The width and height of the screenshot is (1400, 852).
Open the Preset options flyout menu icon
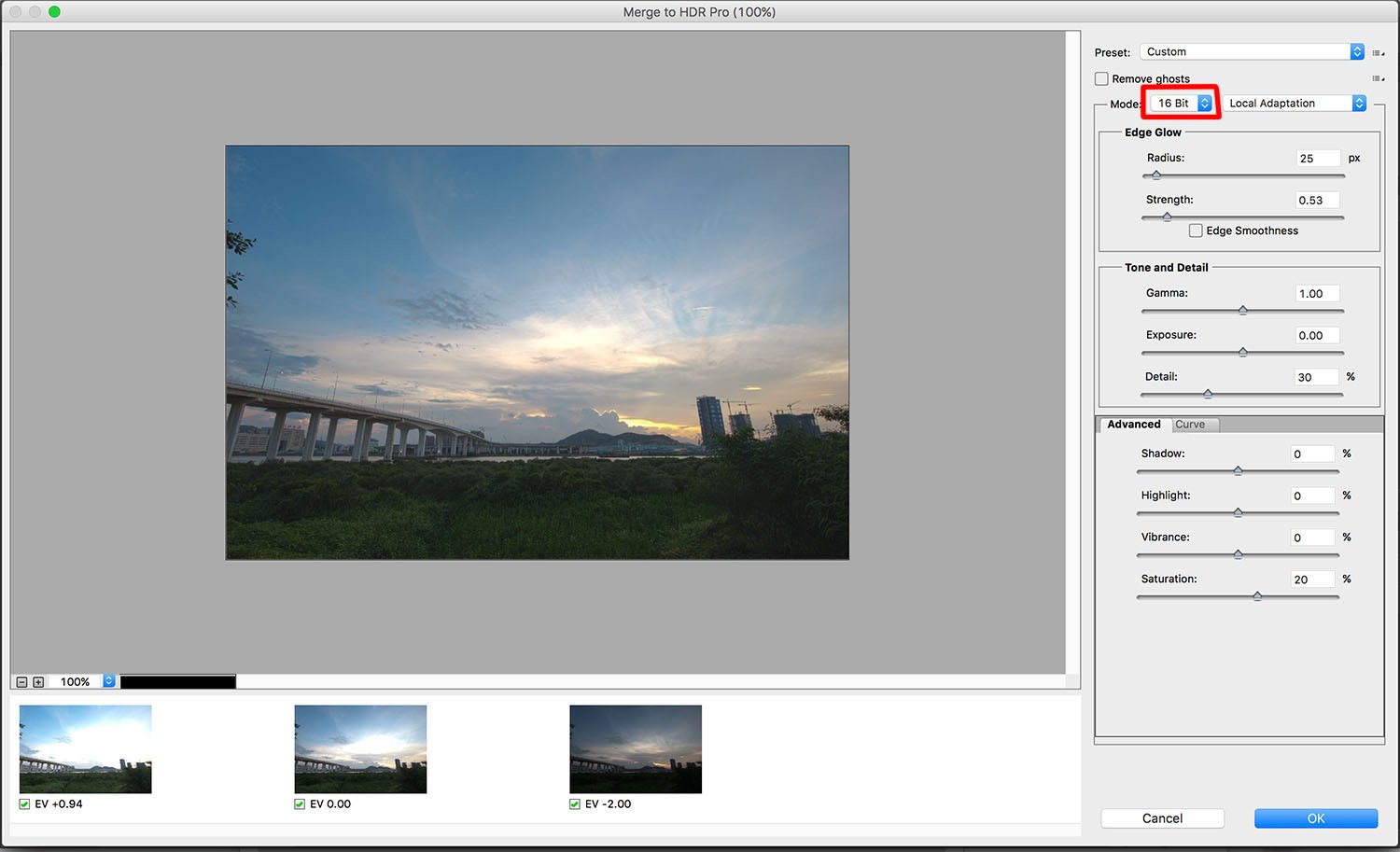click(x=1379, y=52)
